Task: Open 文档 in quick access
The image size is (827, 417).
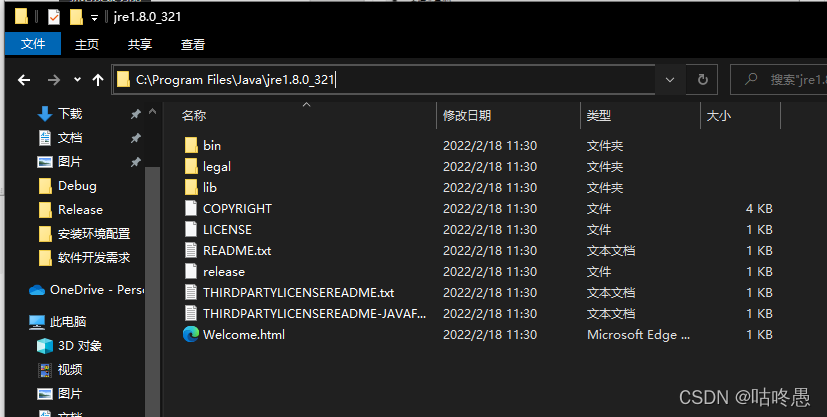Action: [70, 138]
